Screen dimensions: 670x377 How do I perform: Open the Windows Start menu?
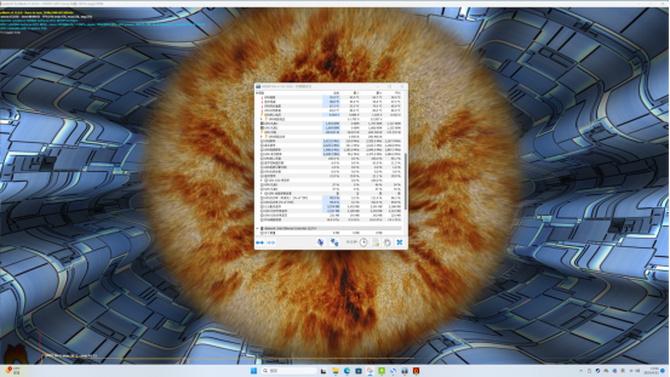pyautogui.click(x=254, y=371)
